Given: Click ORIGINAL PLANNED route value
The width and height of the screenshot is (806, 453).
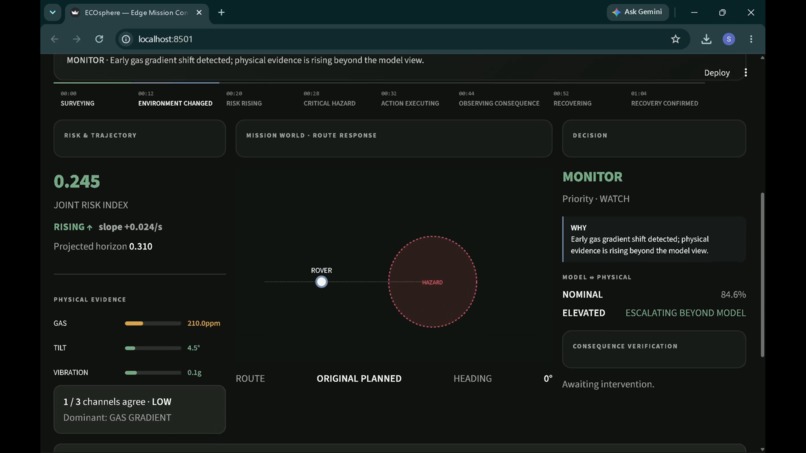Looking at the screenshot, I should click(x=359, y=378).
